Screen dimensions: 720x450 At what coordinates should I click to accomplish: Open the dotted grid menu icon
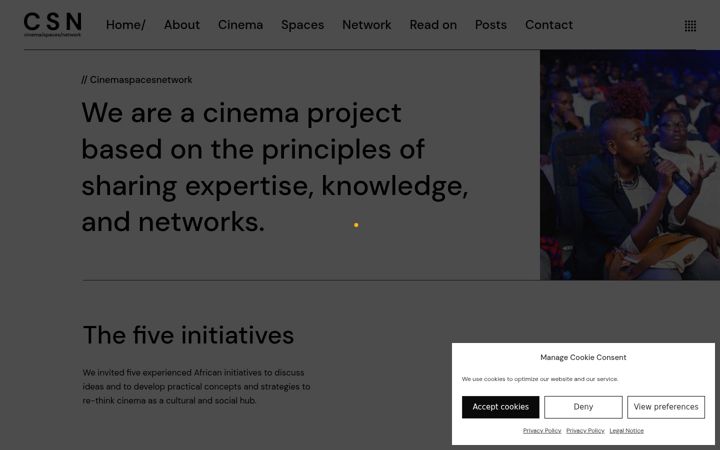point(690,26)
